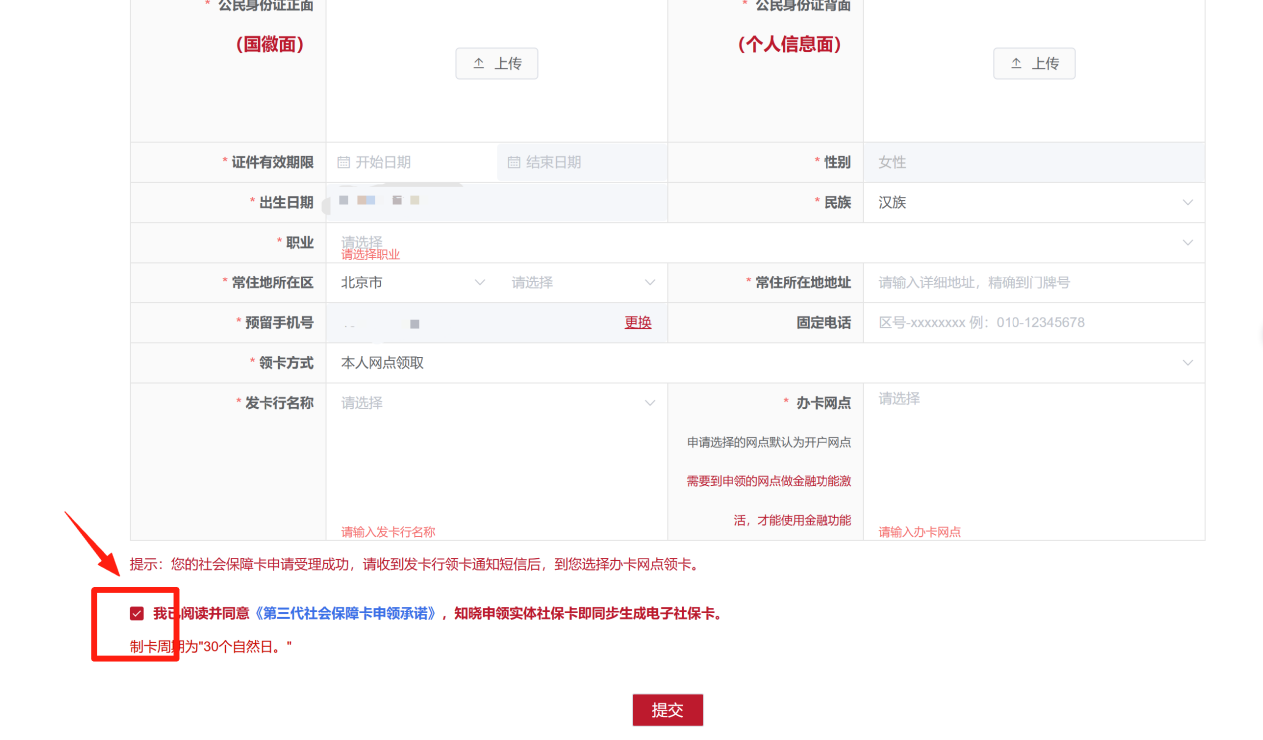Uncheck the 我已阅读并同意 agreement checkbox
The image size is (1263, 740).
click(x=137, y=614)
